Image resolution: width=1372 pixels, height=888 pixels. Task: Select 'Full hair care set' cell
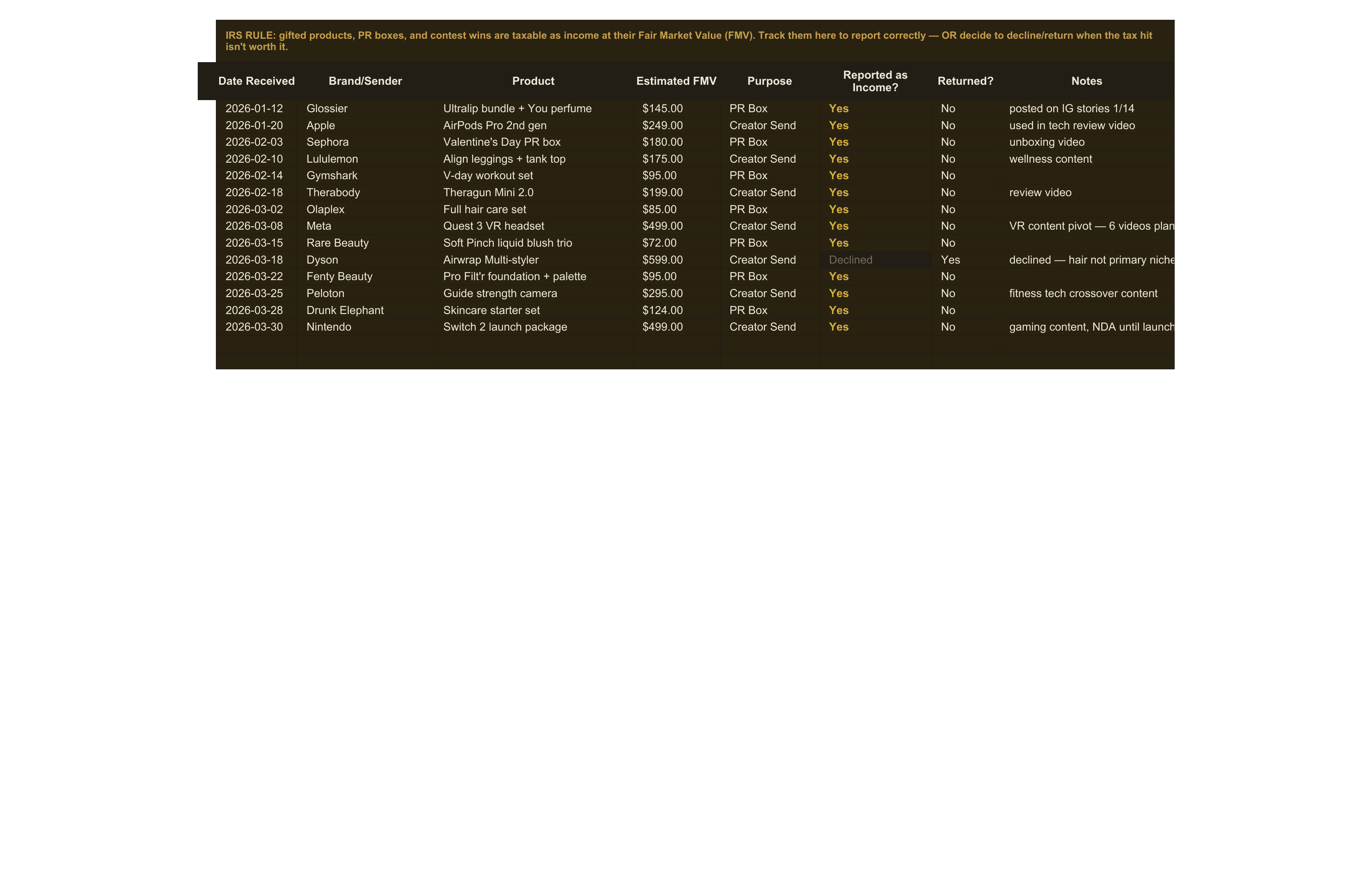point(533,209)
